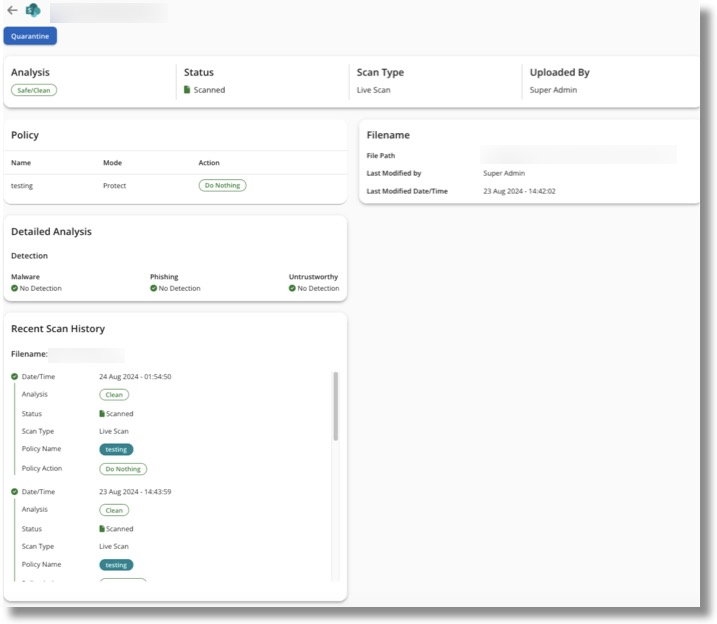Screen dimensions: 717x624
Task: Click the green check under Untrustworthy
Action: pyautogui.click(x=293, y=288)
